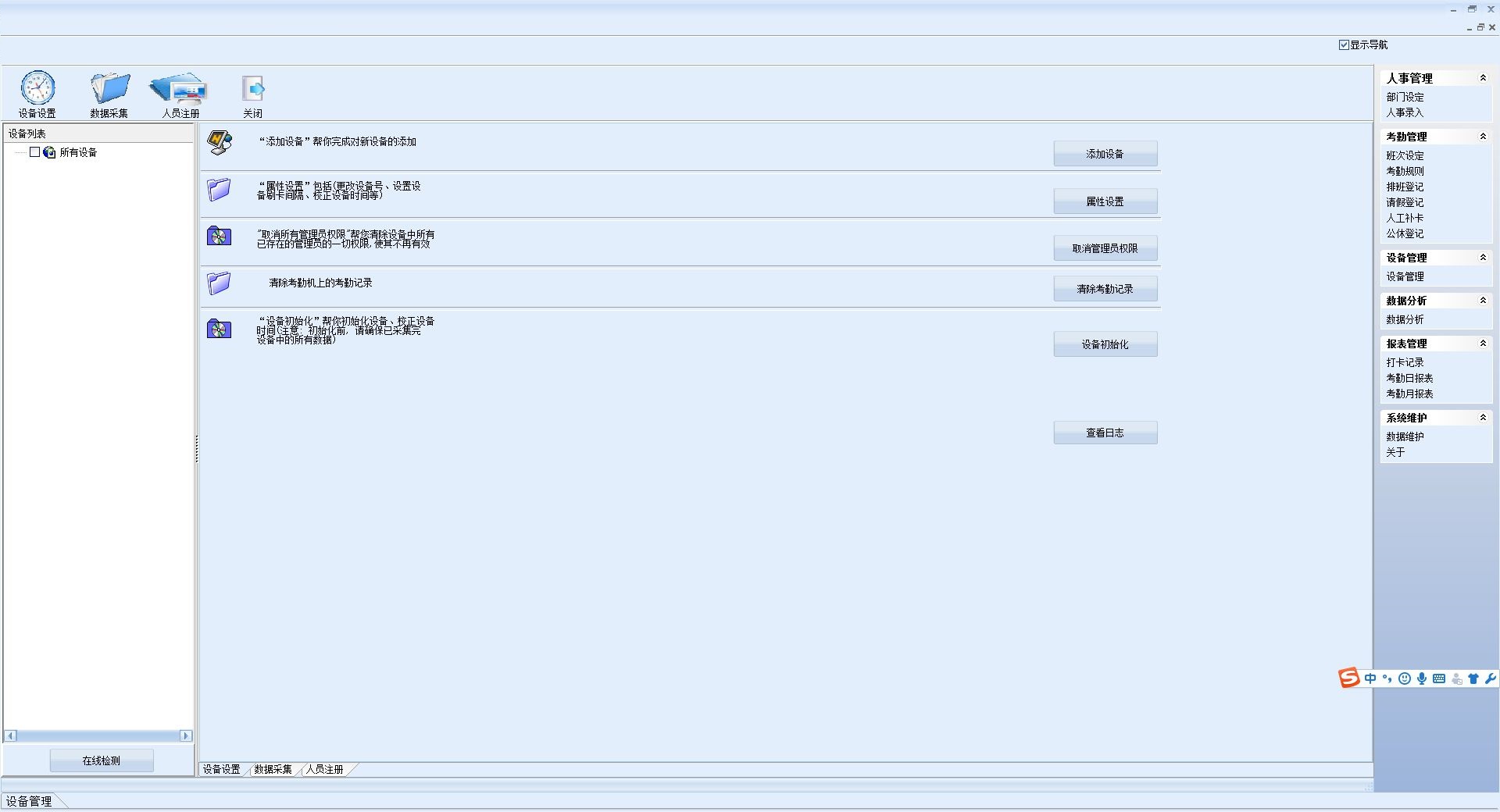This screenshot has width=1500, height=812.
Task: Open the 设备管理 link under 设备管理 group
Action: pyautogui.click(x=1405, y=276)
